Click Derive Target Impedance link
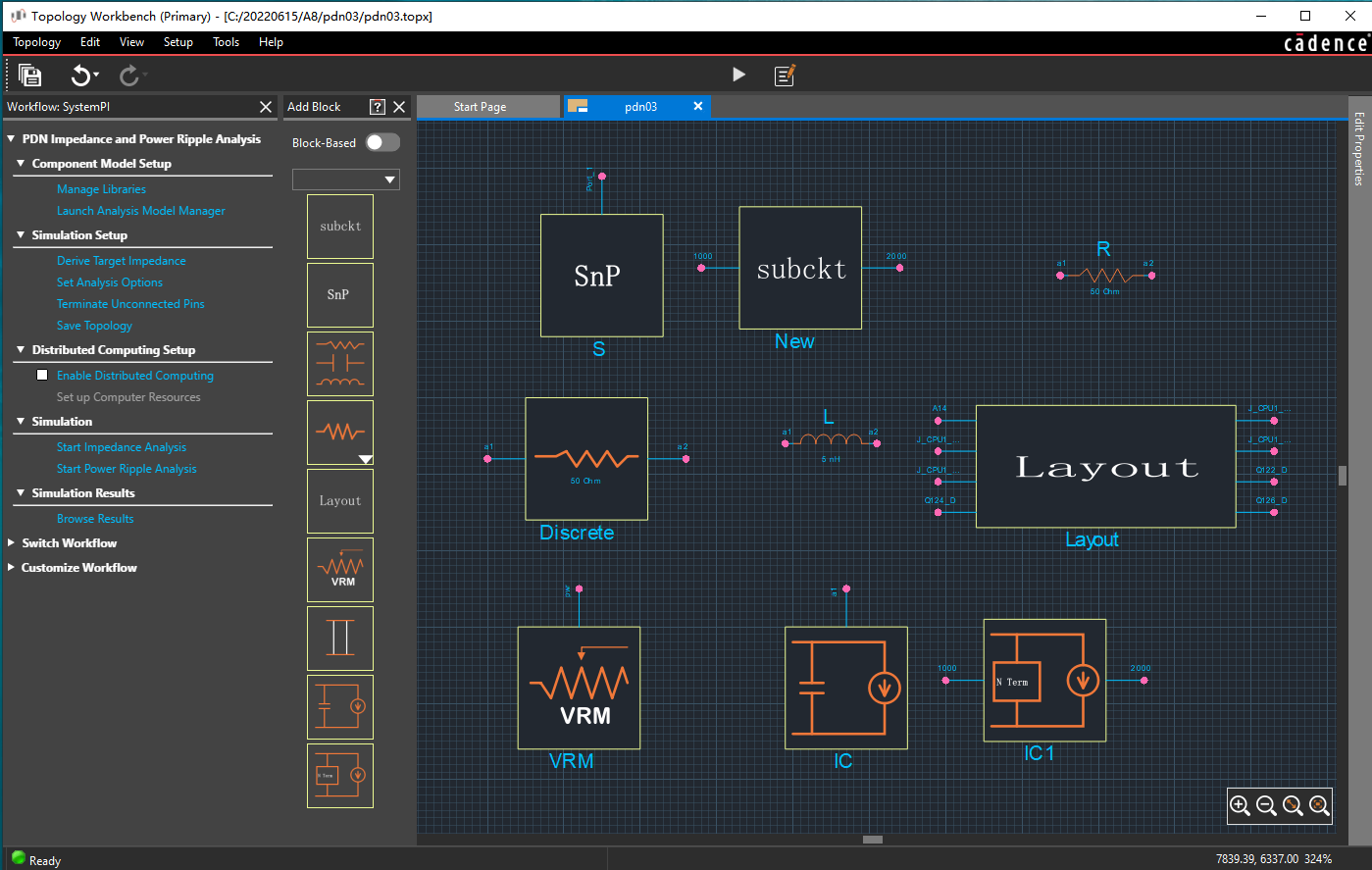The height and width of the screenshot is (870, 1372). coord(121,261)
